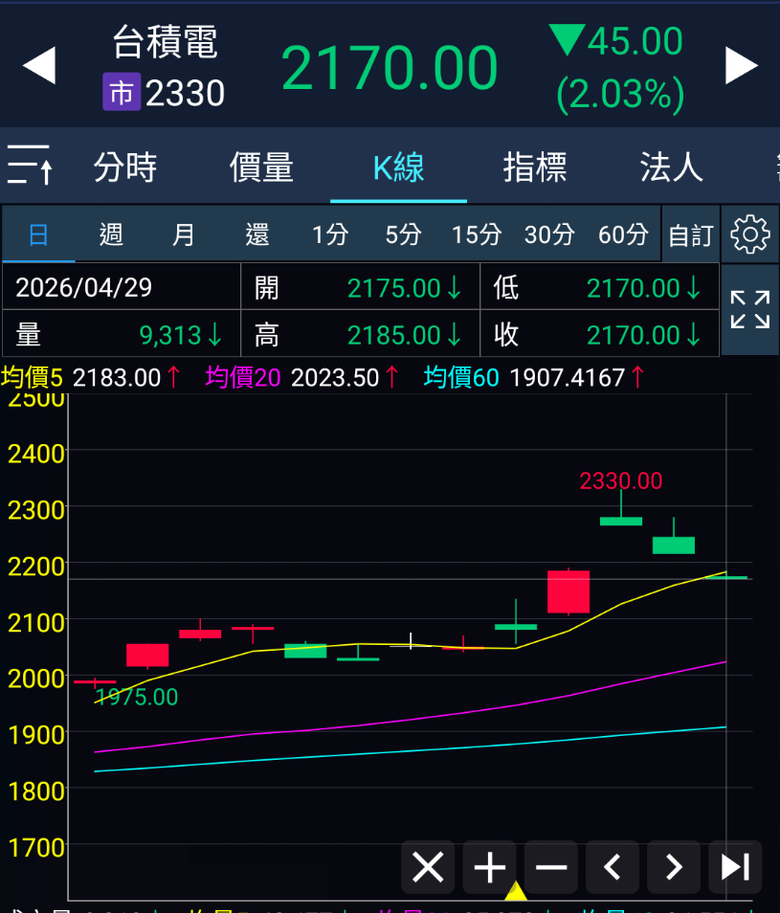This screenshot has height=913, width=780.
Task: Zoom out chart with minus button
Action: tap(551, 867)
